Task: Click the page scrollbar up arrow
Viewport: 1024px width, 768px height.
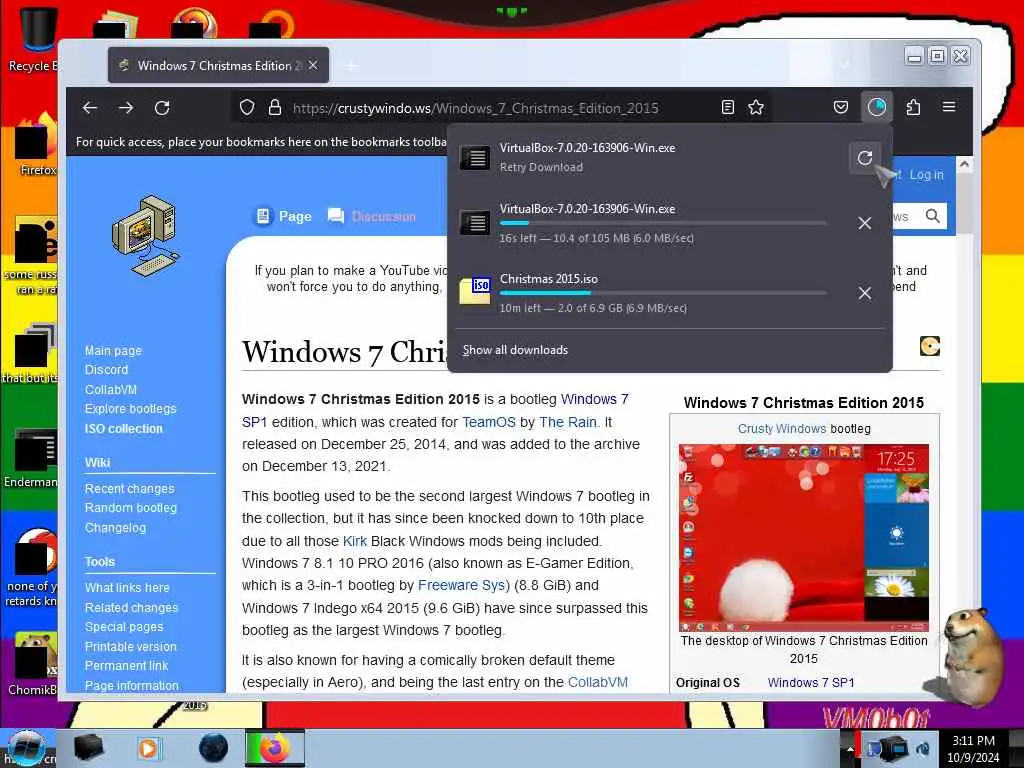Action: pos(964,165)
